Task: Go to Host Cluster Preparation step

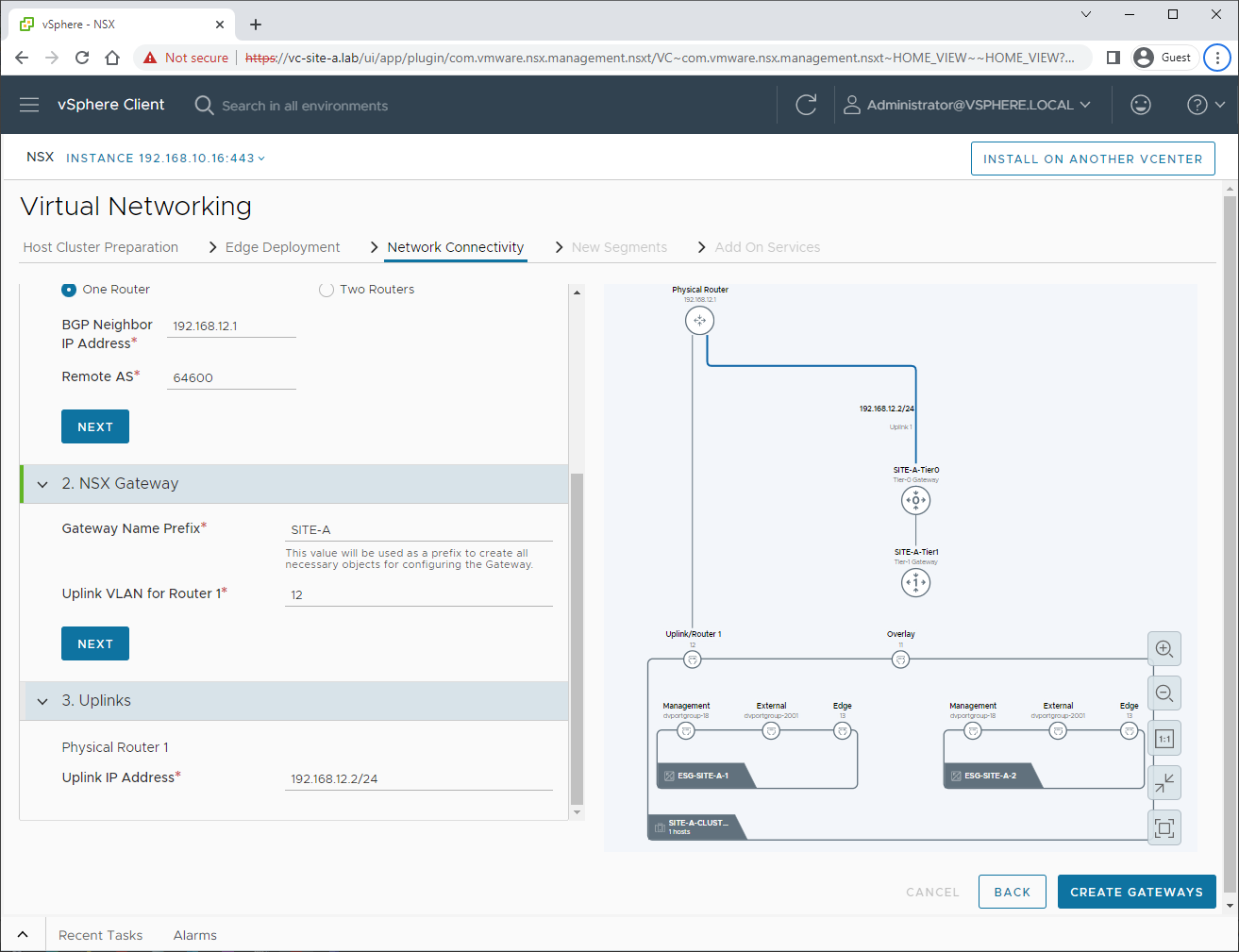Action: point(101,247)
